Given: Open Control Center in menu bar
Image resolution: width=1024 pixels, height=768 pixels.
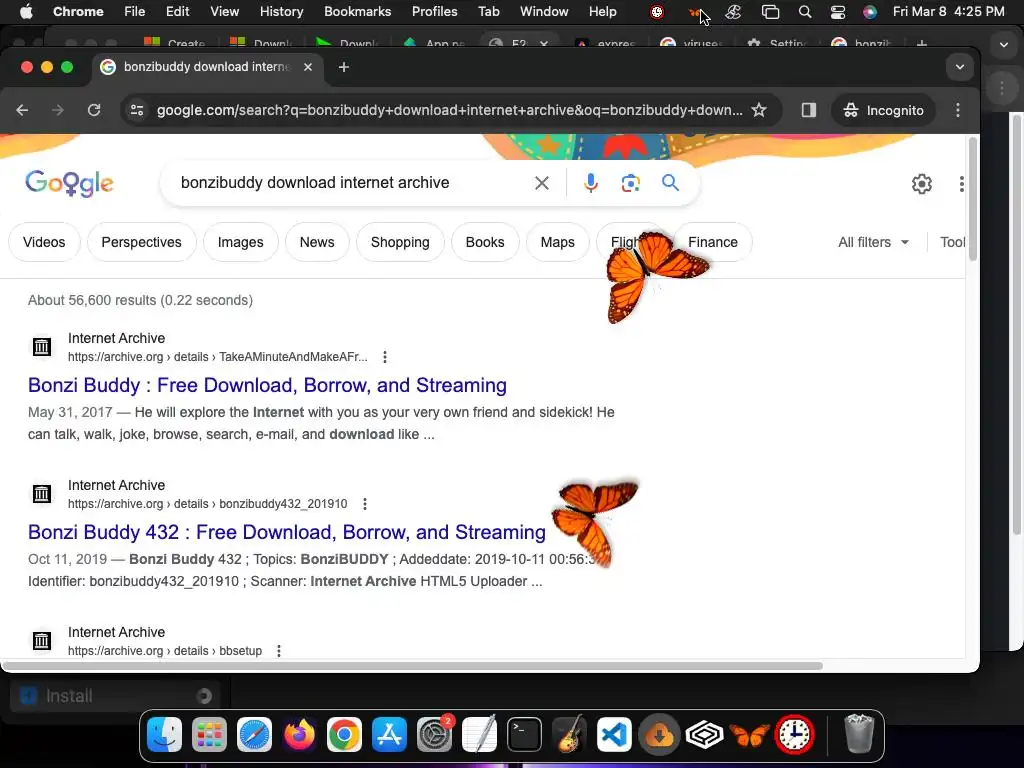Looking at the screenshot, I should pos(837,12).
